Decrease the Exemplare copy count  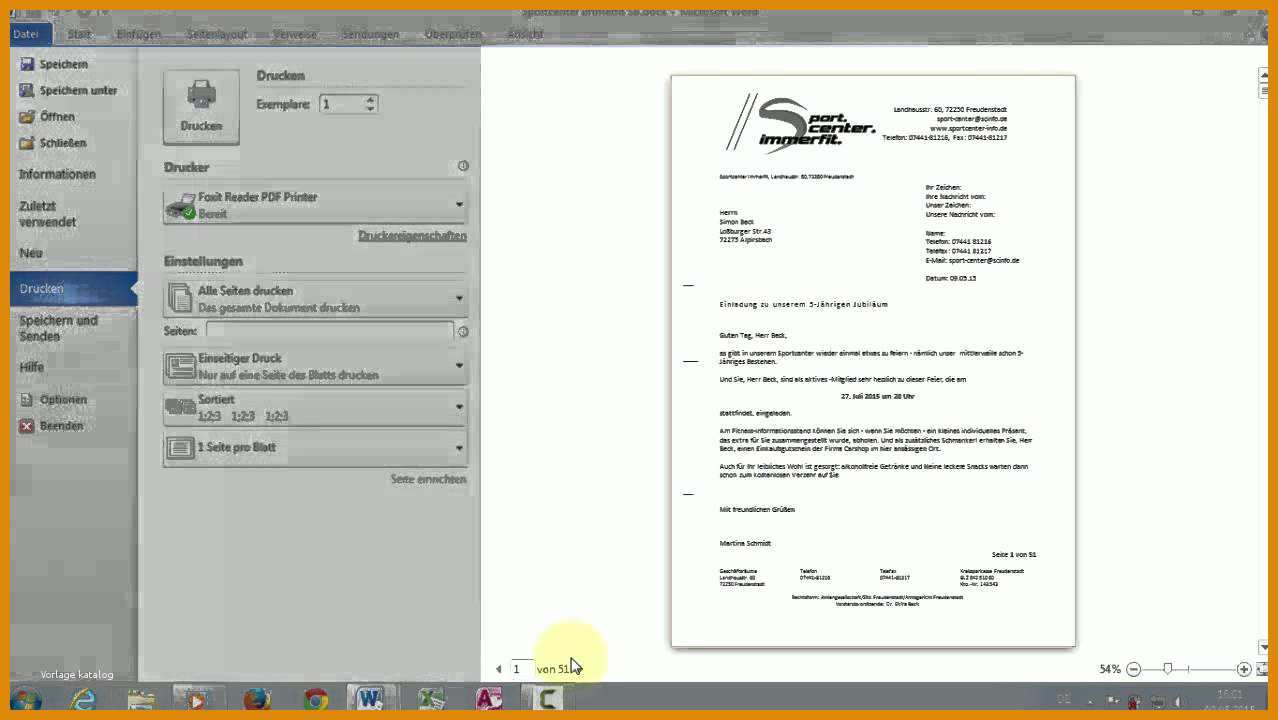pyautogui.click(x=371, y=108)
